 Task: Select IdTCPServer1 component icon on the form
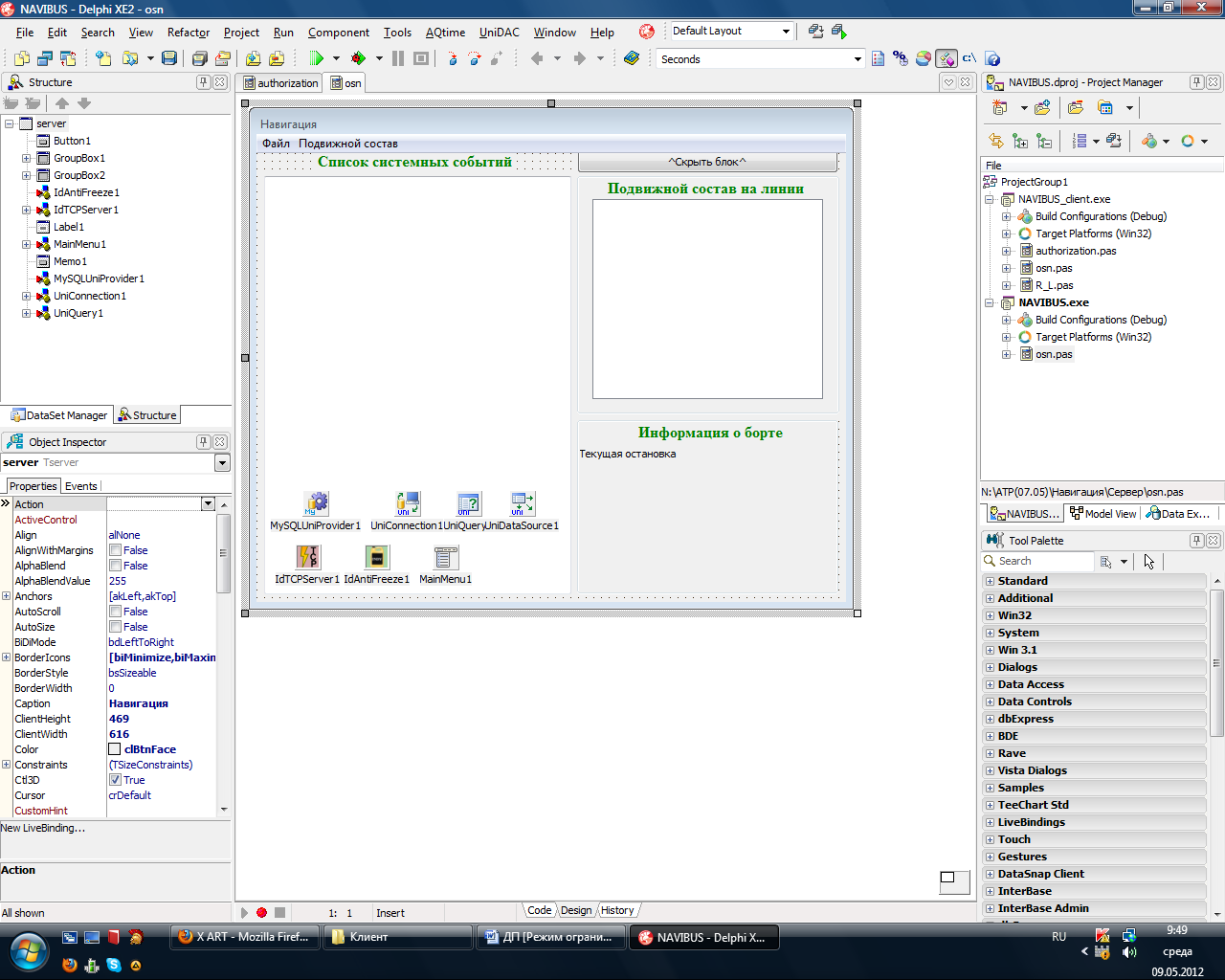pyautogui.click(x=308, y=557)
